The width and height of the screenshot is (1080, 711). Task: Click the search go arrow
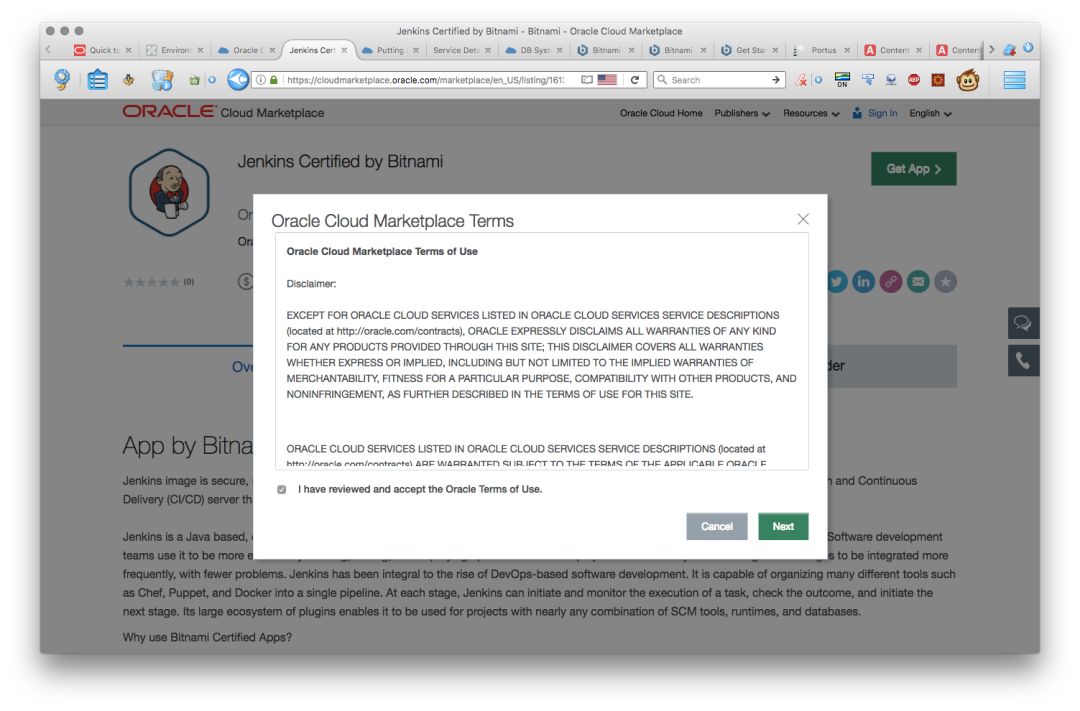click(776, 80)
